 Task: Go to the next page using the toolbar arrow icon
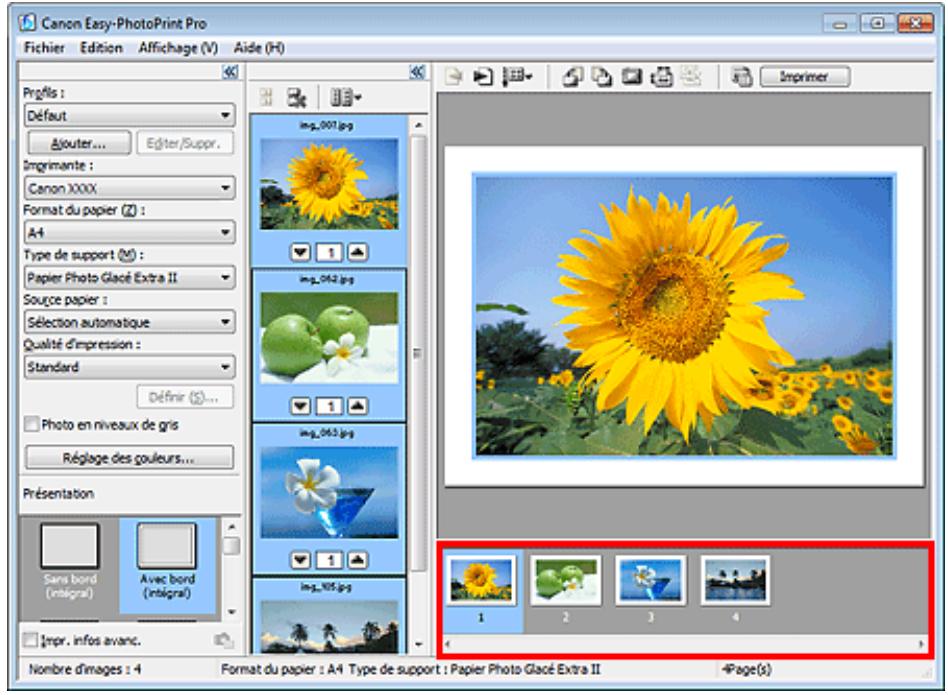[x=482, y=77]
